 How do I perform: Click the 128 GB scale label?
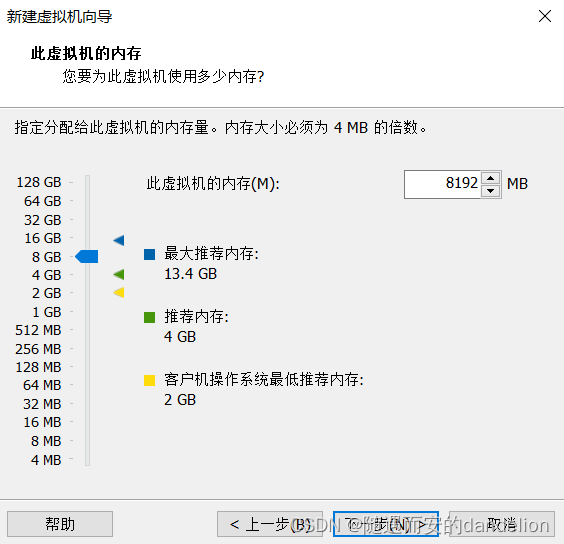pyautogui.click(x=39, y=182)
